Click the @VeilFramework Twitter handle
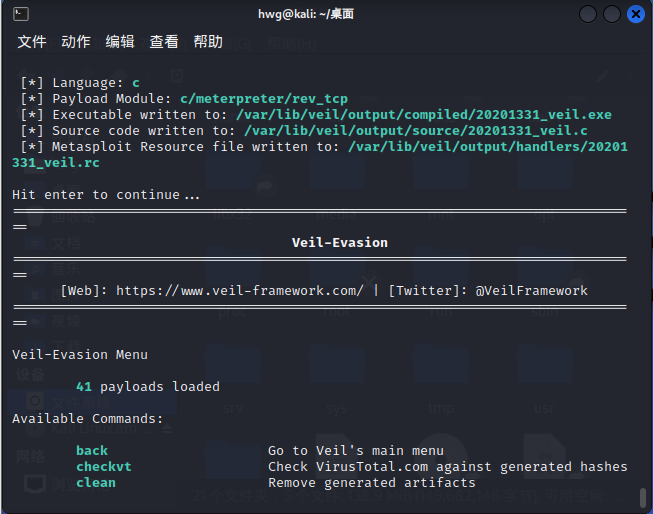 [531, 291]
